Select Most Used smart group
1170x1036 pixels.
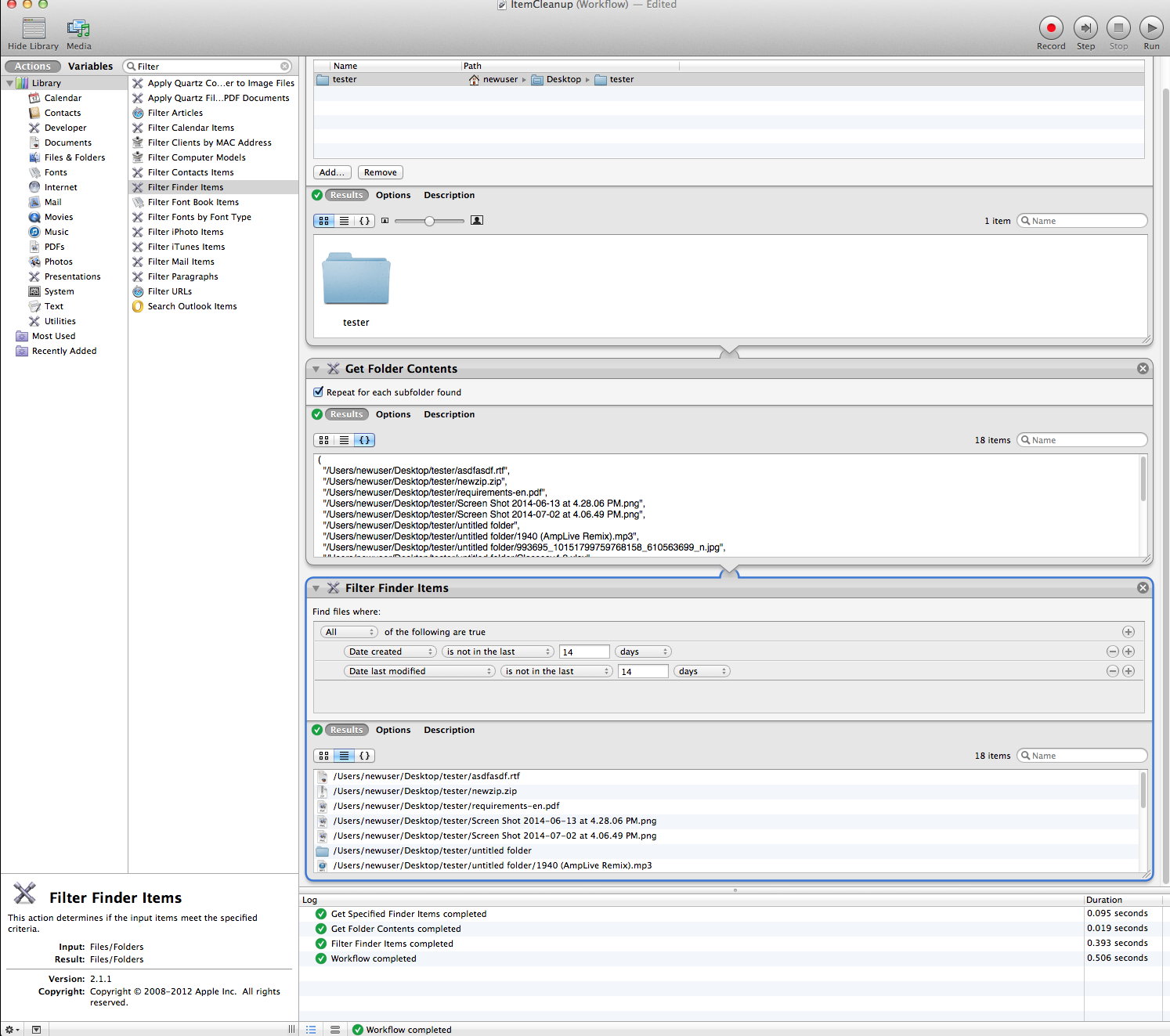pyautogui.click(x=54, y=336)
